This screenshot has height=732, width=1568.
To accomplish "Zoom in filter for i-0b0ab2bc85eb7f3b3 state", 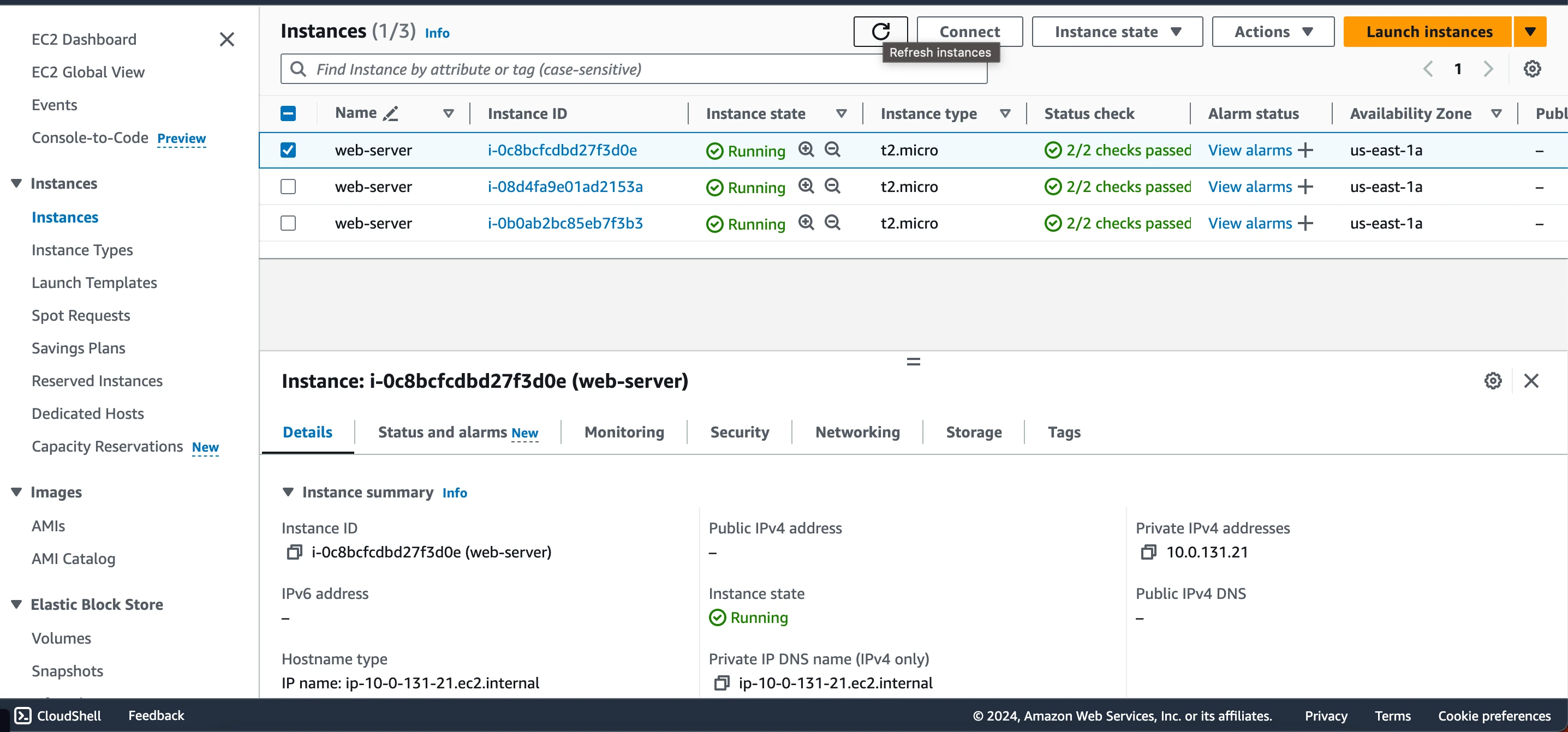I will (x=806, y=222).
